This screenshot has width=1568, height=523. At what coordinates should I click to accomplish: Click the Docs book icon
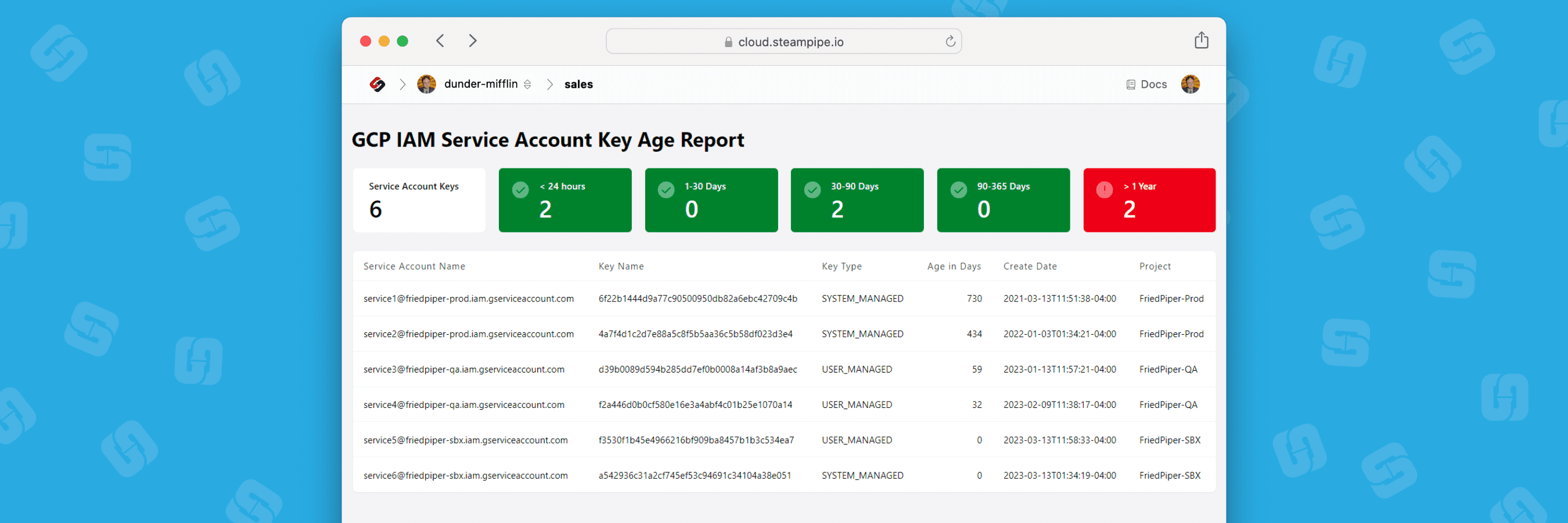[x=1130, y=85]
